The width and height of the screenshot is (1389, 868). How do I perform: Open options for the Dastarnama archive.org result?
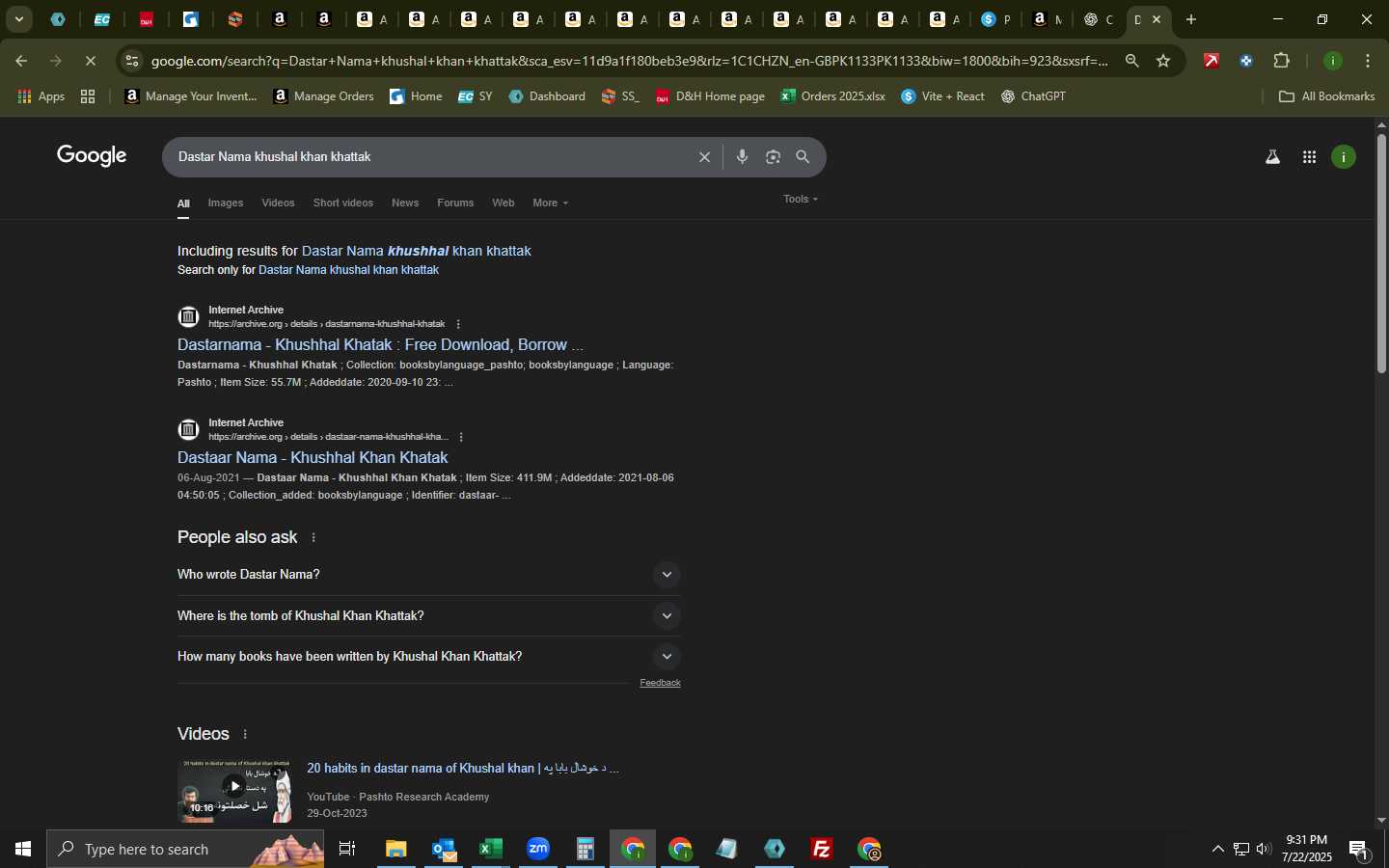coord(458,324)
